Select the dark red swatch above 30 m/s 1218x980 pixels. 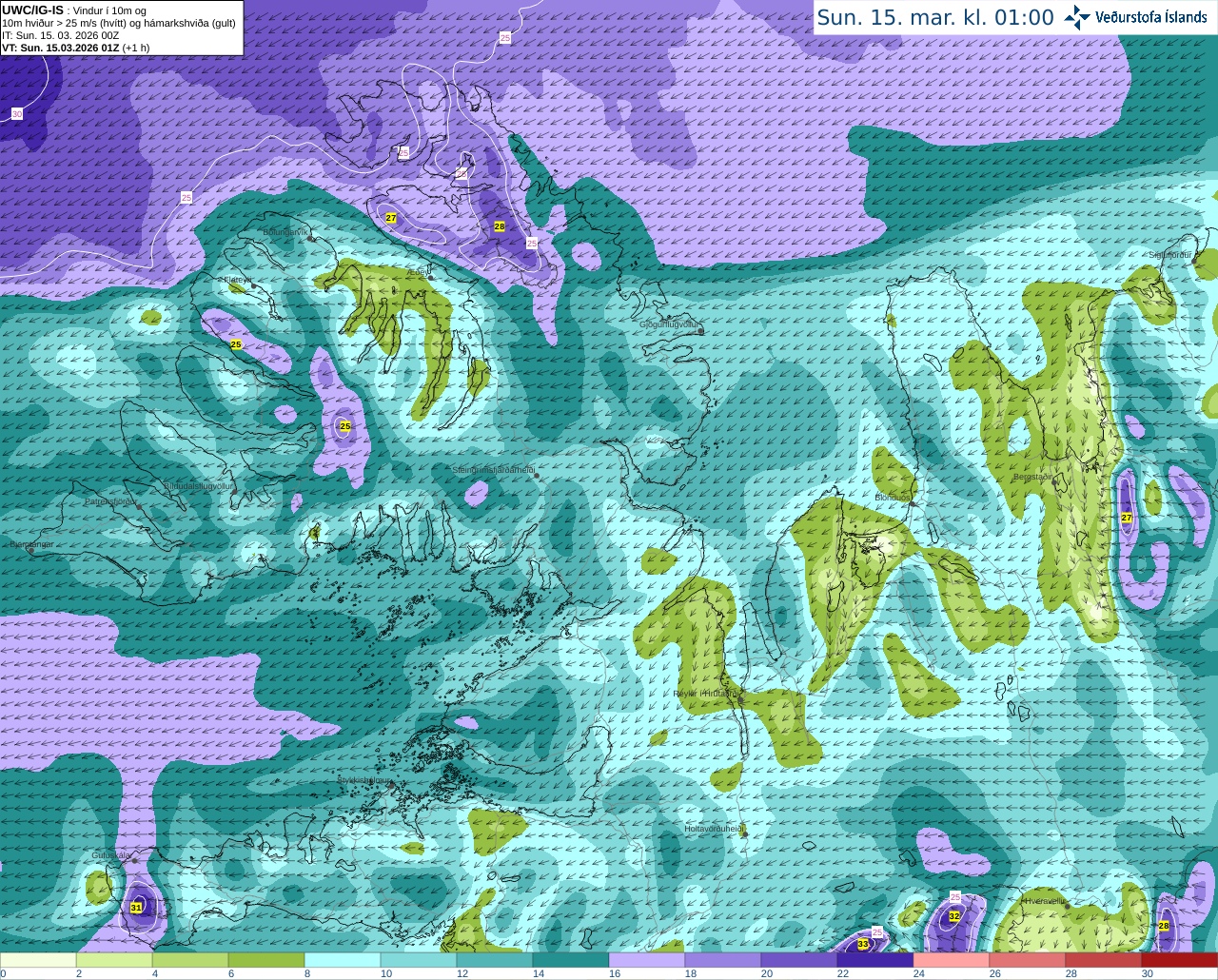coord(1180,960)
